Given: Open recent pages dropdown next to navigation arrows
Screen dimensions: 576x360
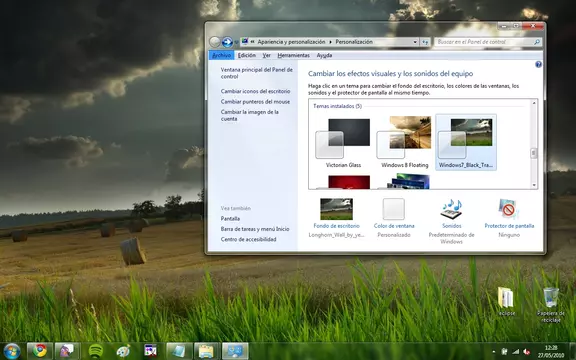Looking at the screenshot, I should (x=236, y=42).
